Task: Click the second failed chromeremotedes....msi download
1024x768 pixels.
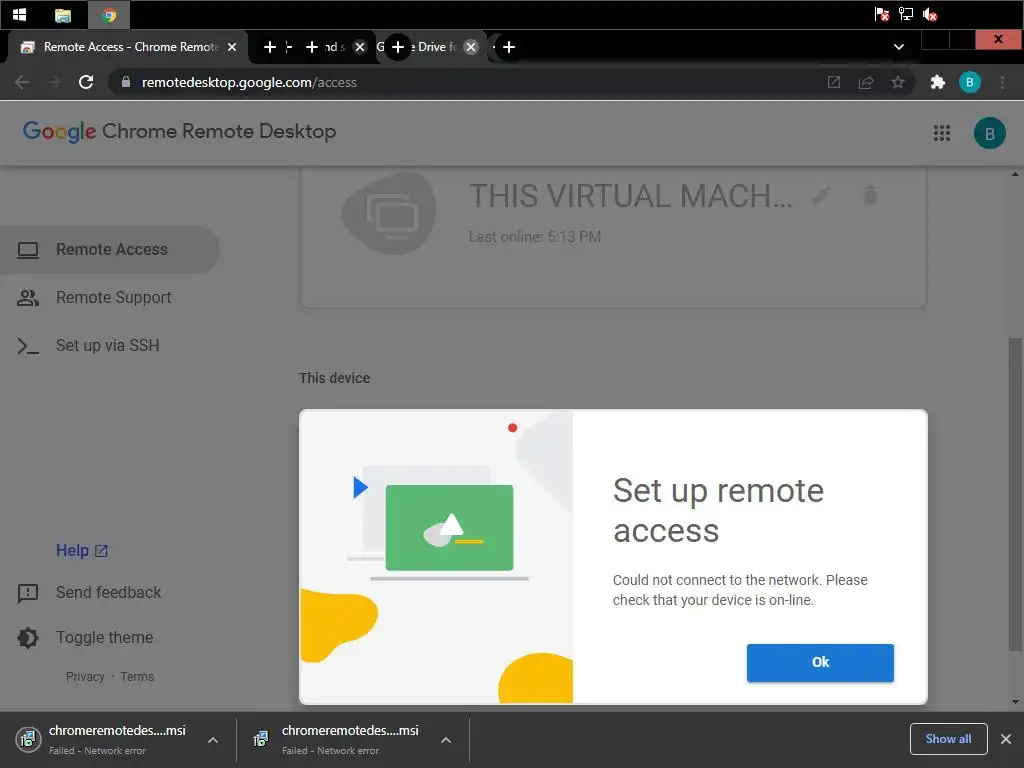Action: (x=338, y=740)
